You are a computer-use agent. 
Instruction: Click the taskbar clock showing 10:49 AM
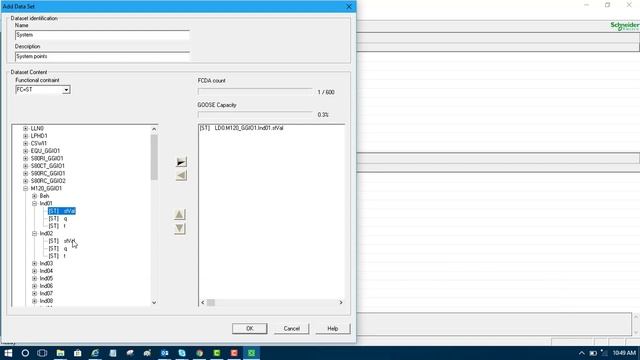pyautogui.click(x=624, y=353)
